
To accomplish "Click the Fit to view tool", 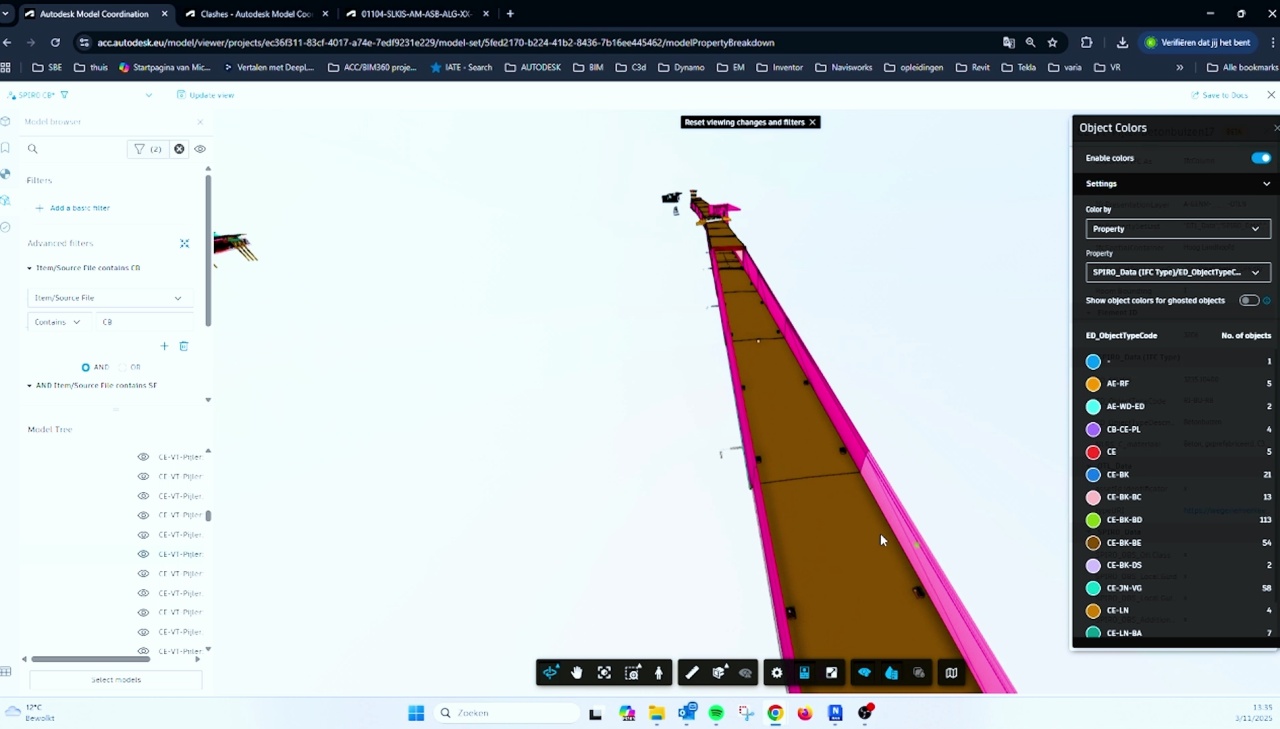I will tap(604, 673).
